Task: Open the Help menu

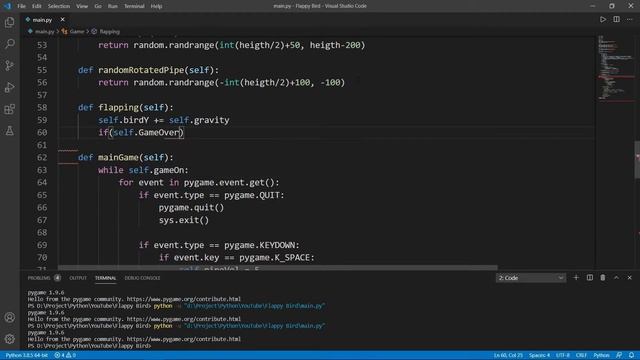Action: 156,6
